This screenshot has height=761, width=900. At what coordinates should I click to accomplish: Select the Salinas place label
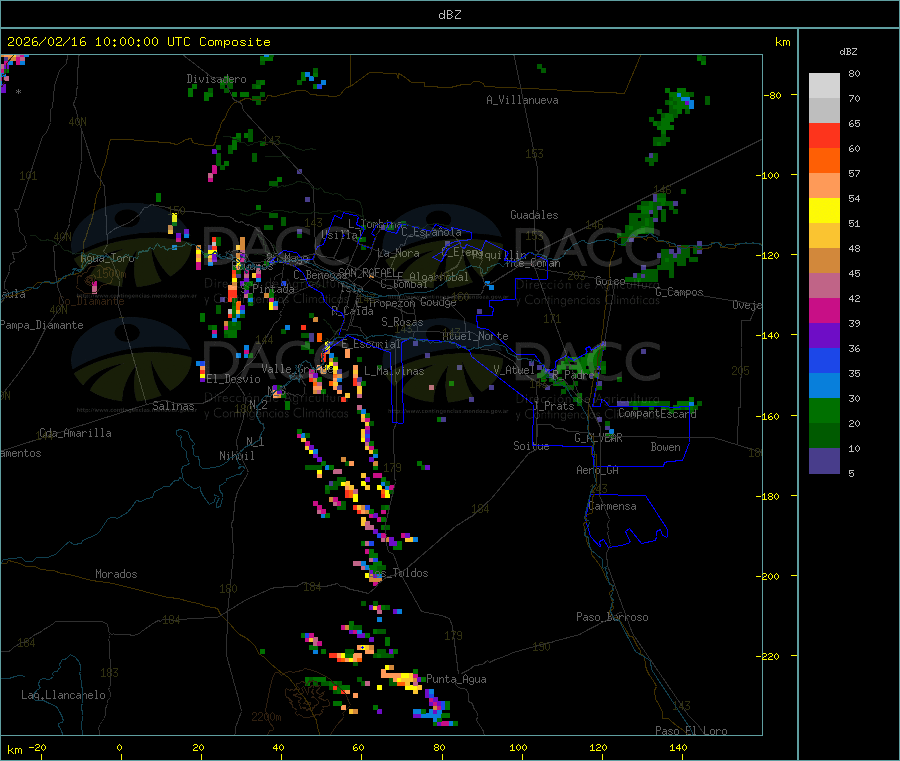(x=173, y=406)
